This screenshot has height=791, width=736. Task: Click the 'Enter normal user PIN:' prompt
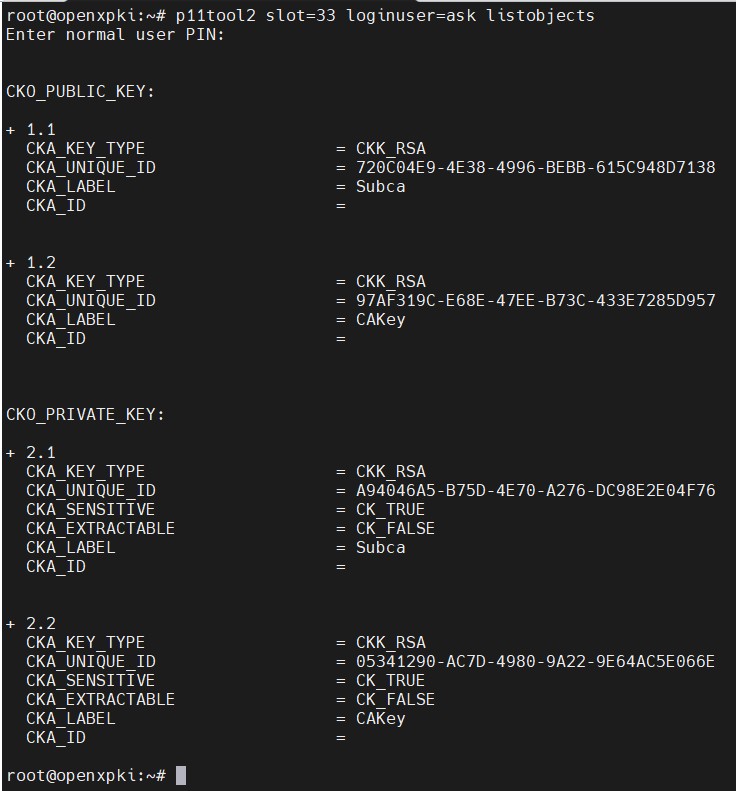tap(115, 35)
